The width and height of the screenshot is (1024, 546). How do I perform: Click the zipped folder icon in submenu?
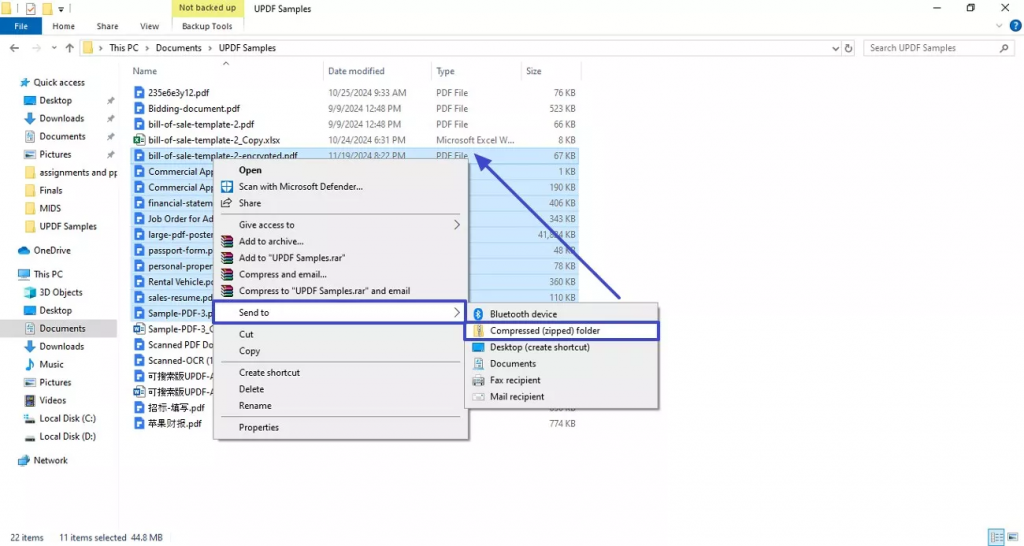[x=478, y=330]
